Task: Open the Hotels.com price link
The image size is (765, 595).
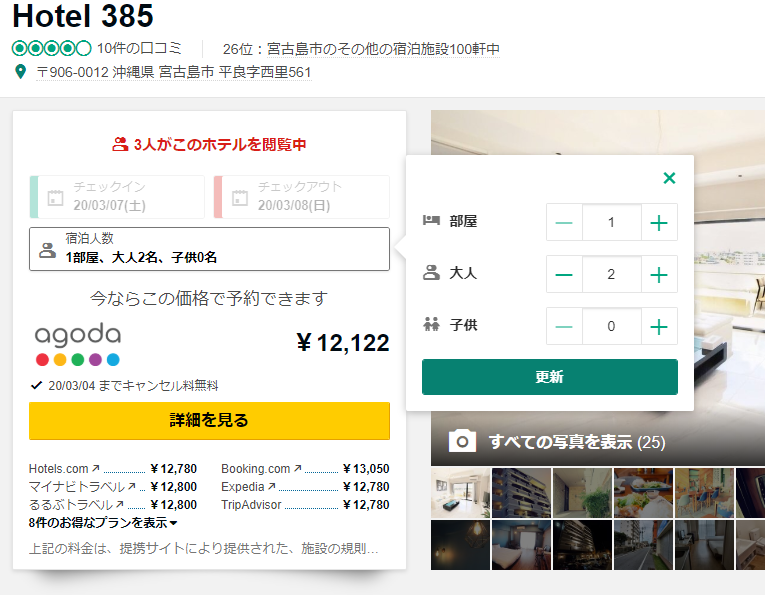Action: click(113, 469)
